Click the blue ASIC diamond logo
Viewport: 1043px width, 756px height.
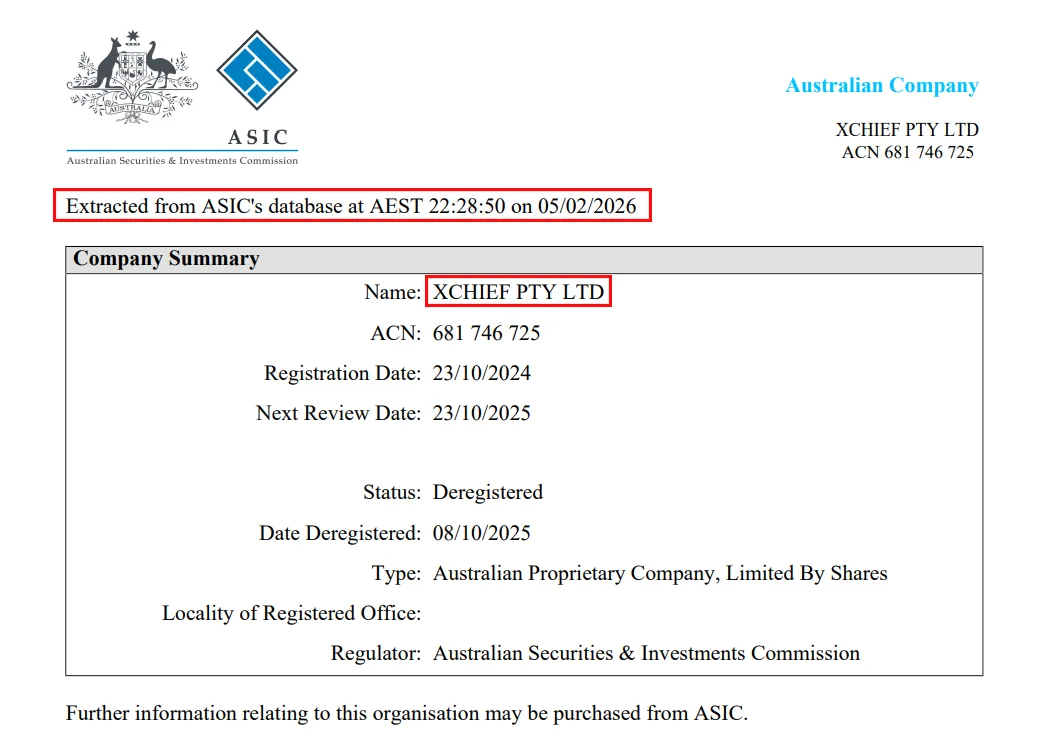[x=257, y=70]
